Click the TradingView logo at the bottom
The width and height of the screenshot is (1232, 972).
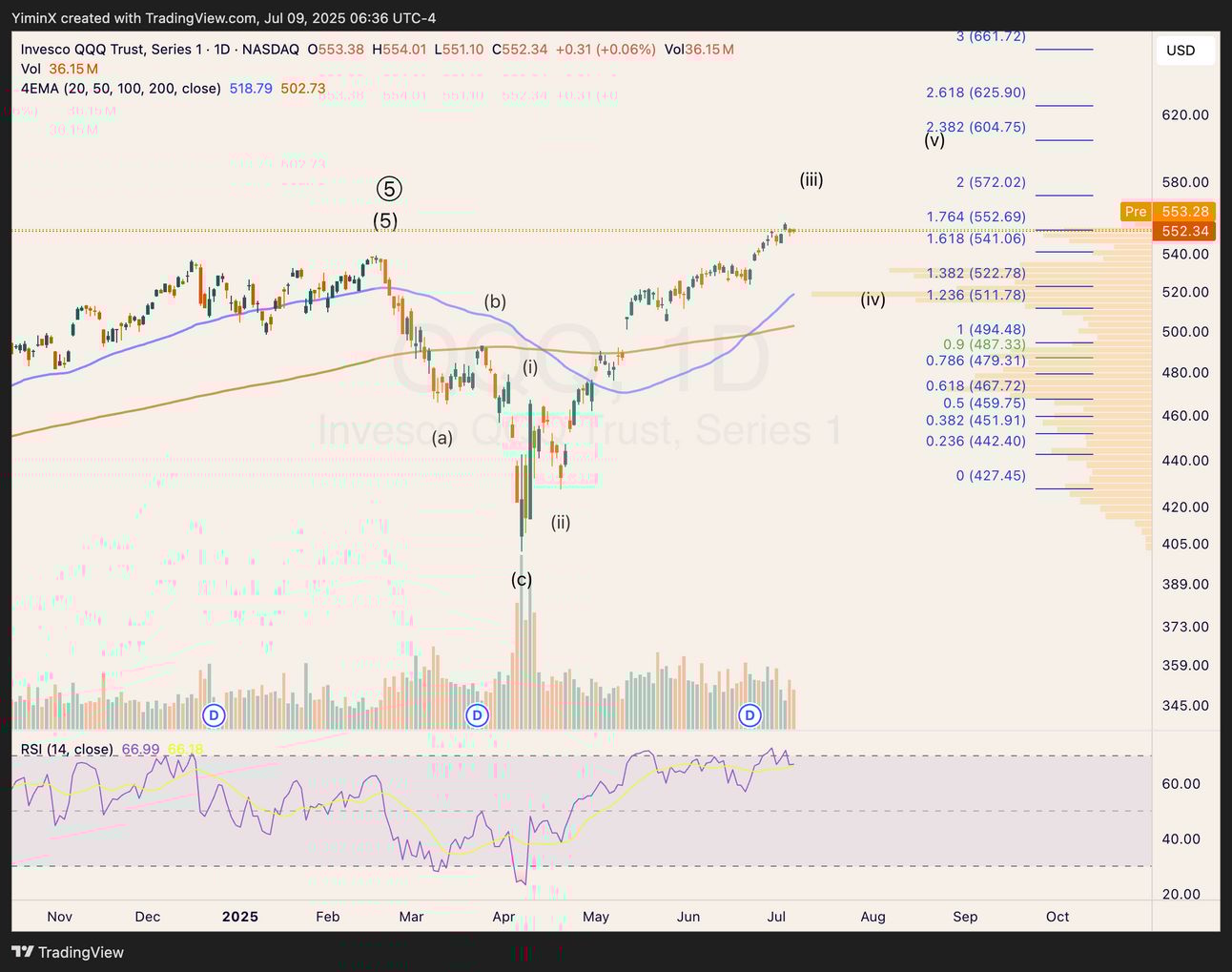coord(68,952)
